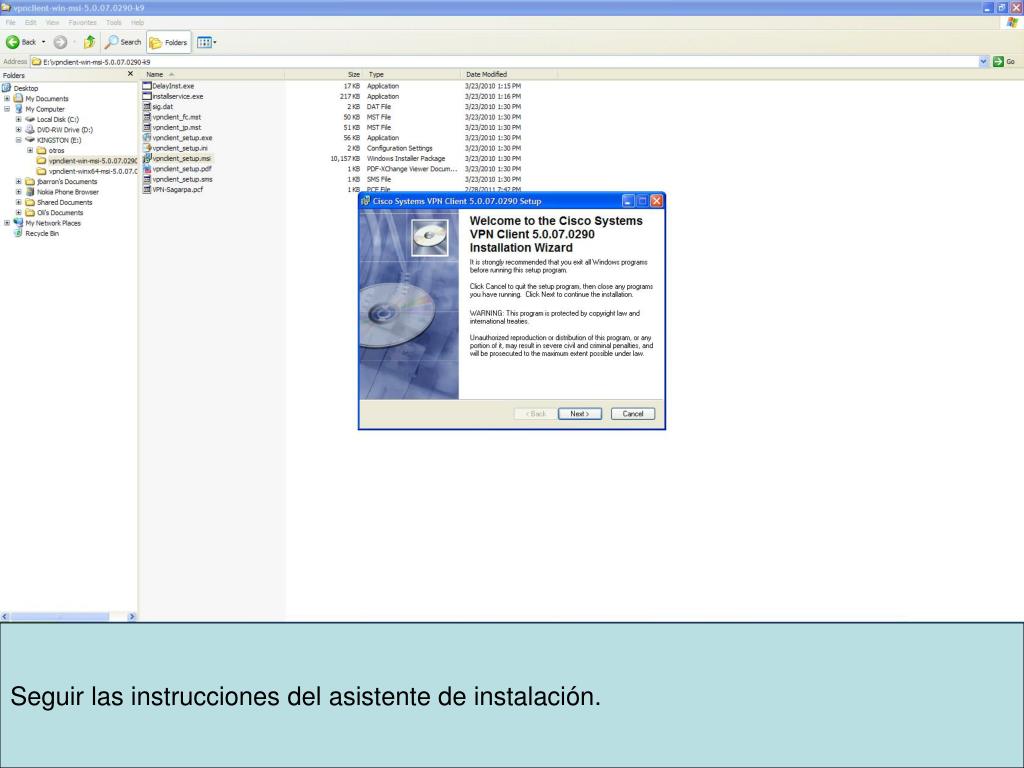Click the Forward arrow in Explorer toolbar
1024x768 pixels.
click(x=60, y=42)
